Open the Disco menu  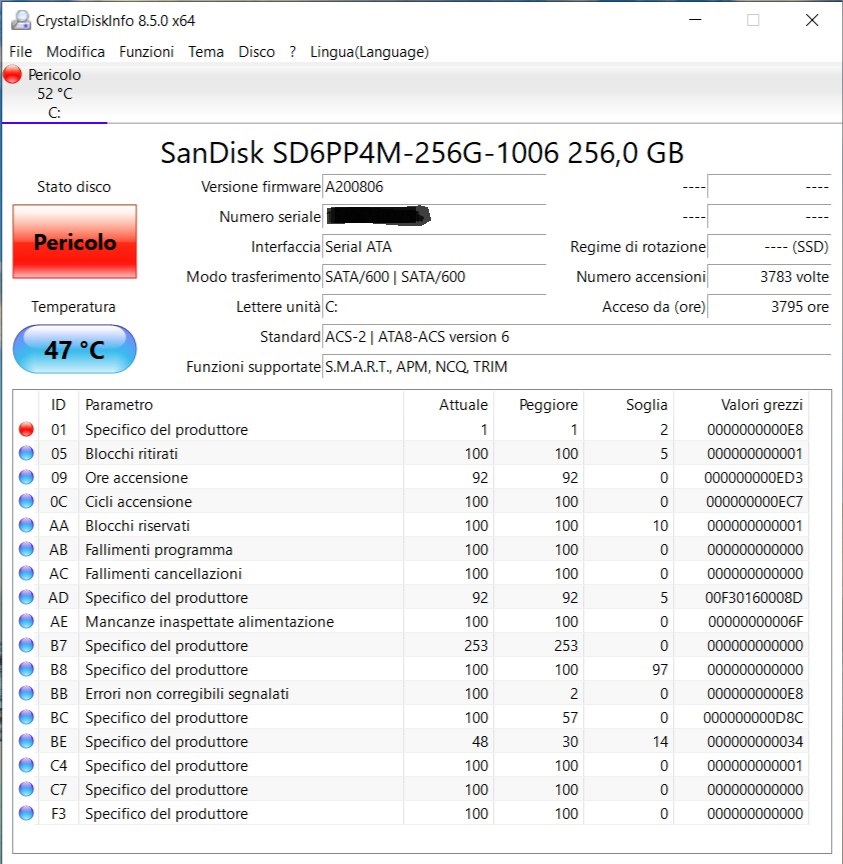tap(257, 52)
